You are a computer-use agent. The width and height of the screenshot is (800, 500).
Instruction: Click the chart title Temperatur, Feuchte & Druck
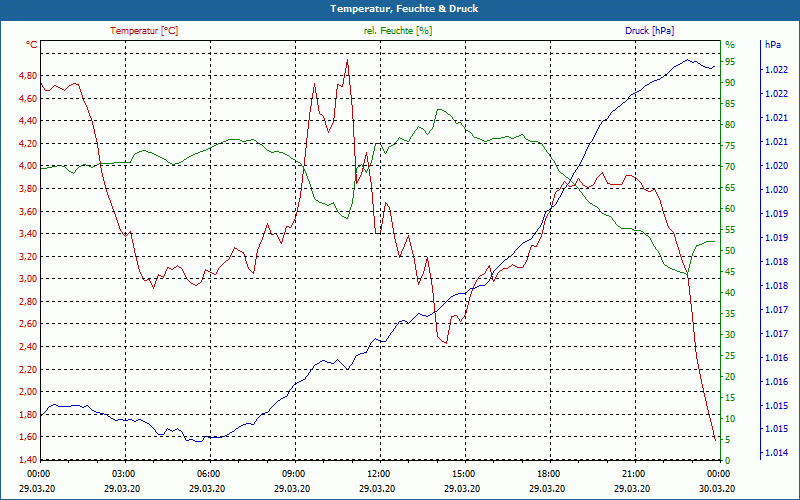404,9
